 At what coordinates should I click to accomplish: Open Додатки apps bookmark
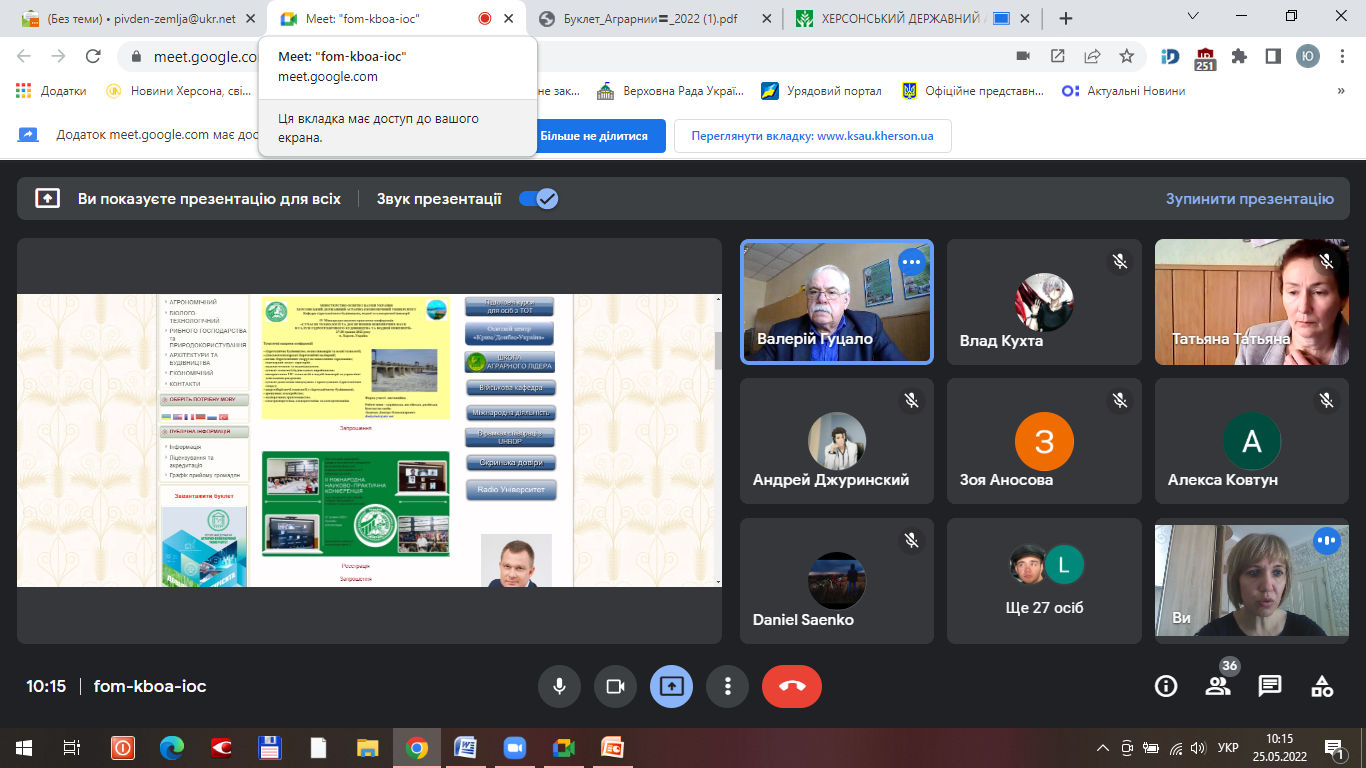pyautogui.click(x=52, y=91)
